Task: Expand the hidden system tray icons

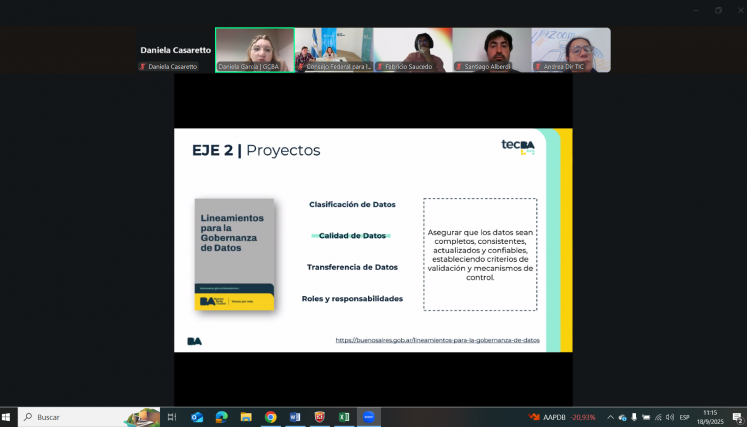Action: point(610,417)
